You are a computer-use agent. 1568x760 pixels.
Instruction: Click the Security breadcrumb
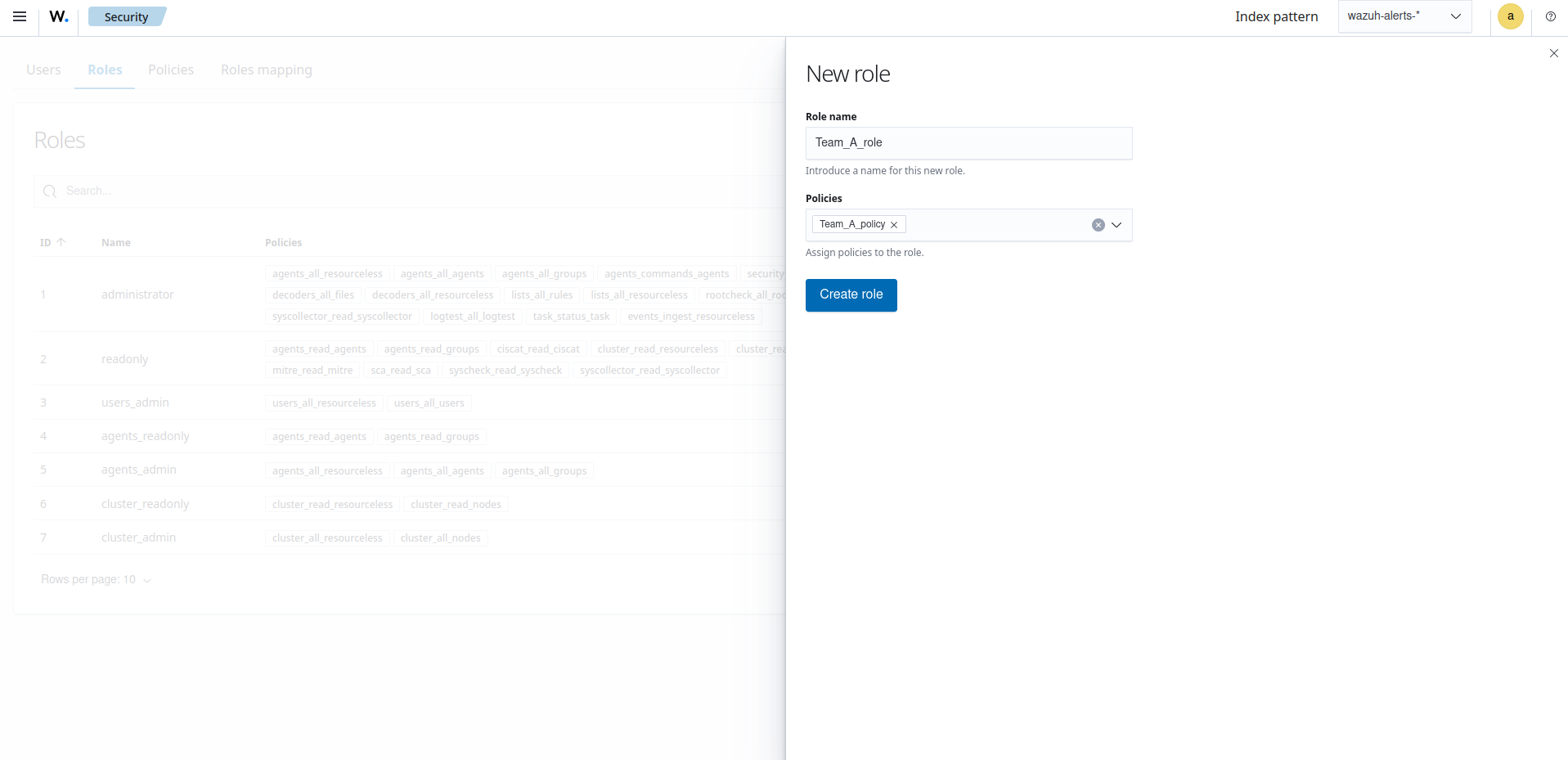tap(126, 17)
